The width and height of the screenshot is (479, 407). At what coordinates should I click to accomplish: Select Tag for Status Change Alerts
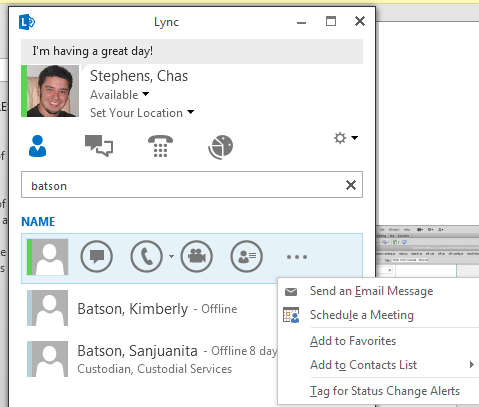[x=385, y=391]
